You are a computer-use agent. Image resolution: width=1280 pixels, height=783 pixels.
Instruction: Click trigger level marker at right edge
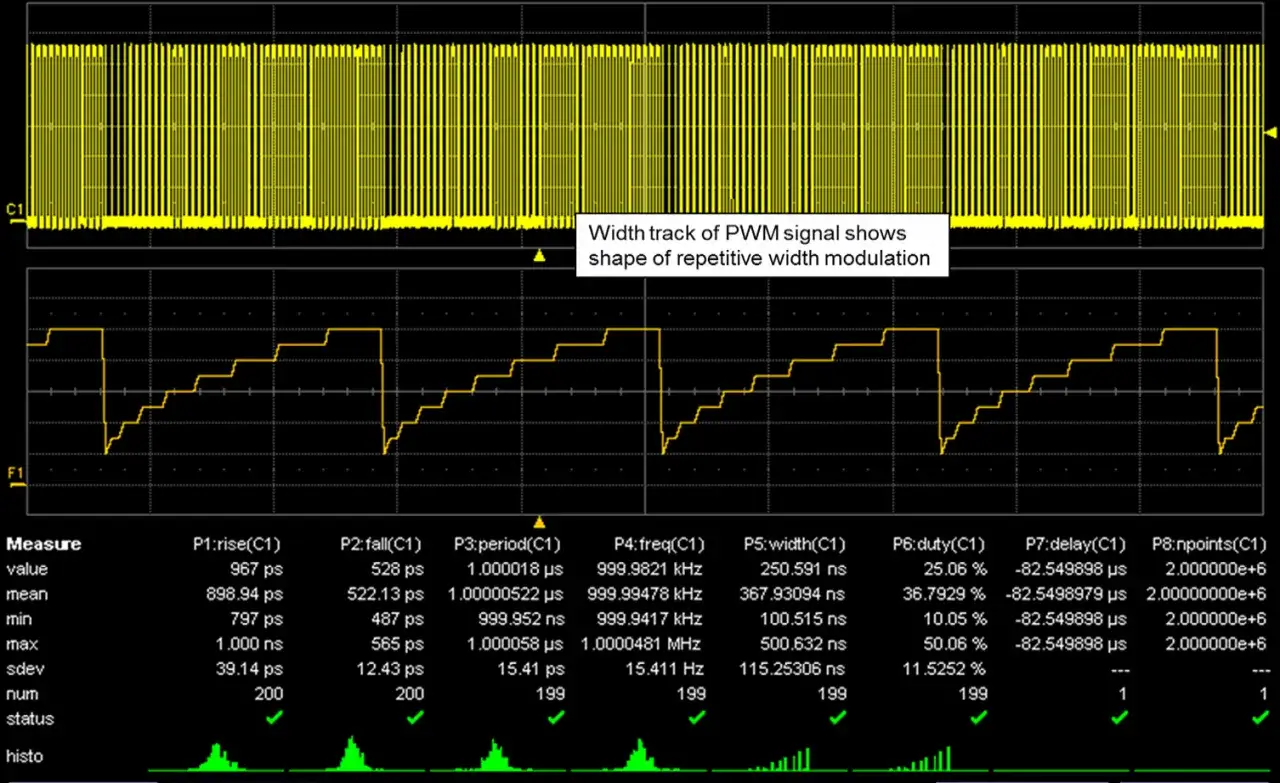(x=1272, y=132)
